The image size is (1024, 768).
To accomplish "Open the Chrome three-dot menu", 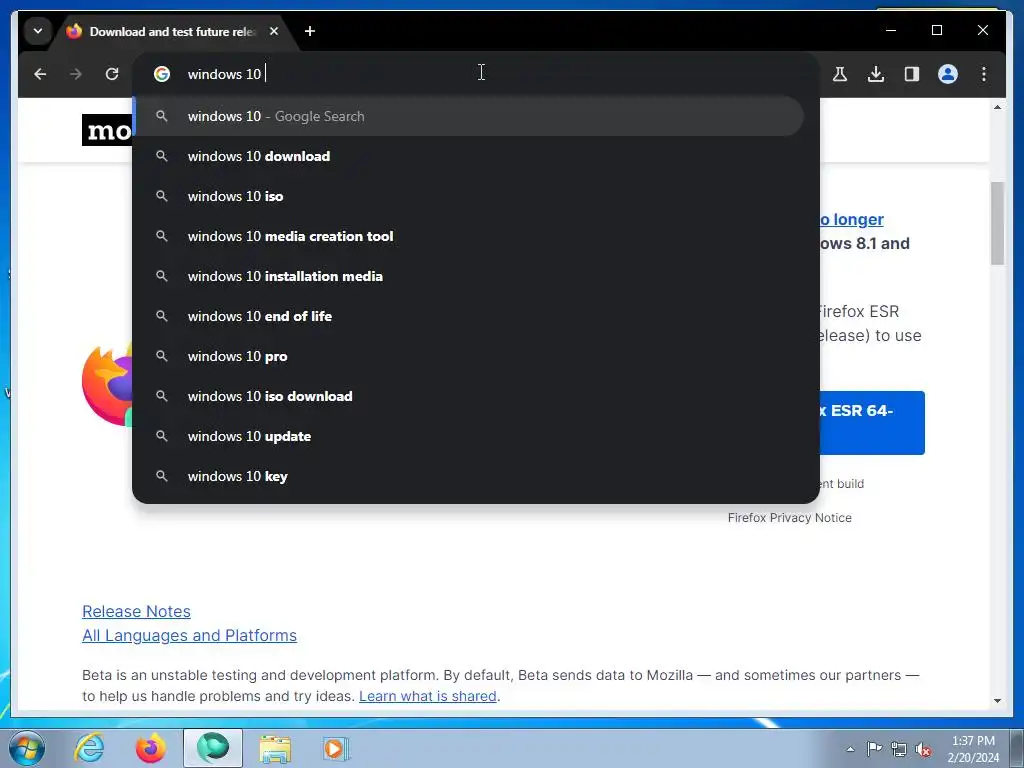I will tap(984, 74).
